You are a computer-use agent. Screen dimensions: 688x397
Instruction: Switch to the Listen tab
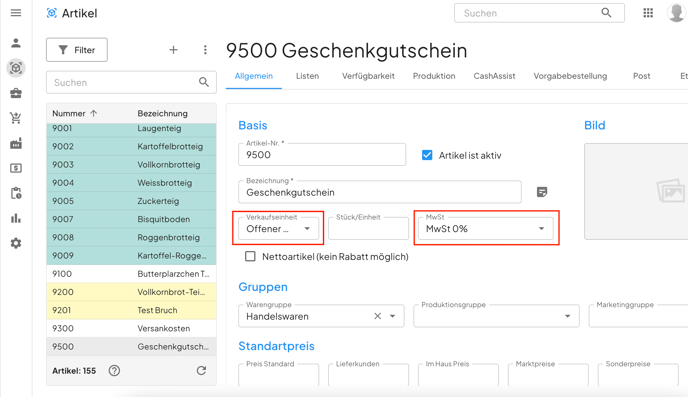click(x=307, y=76)
